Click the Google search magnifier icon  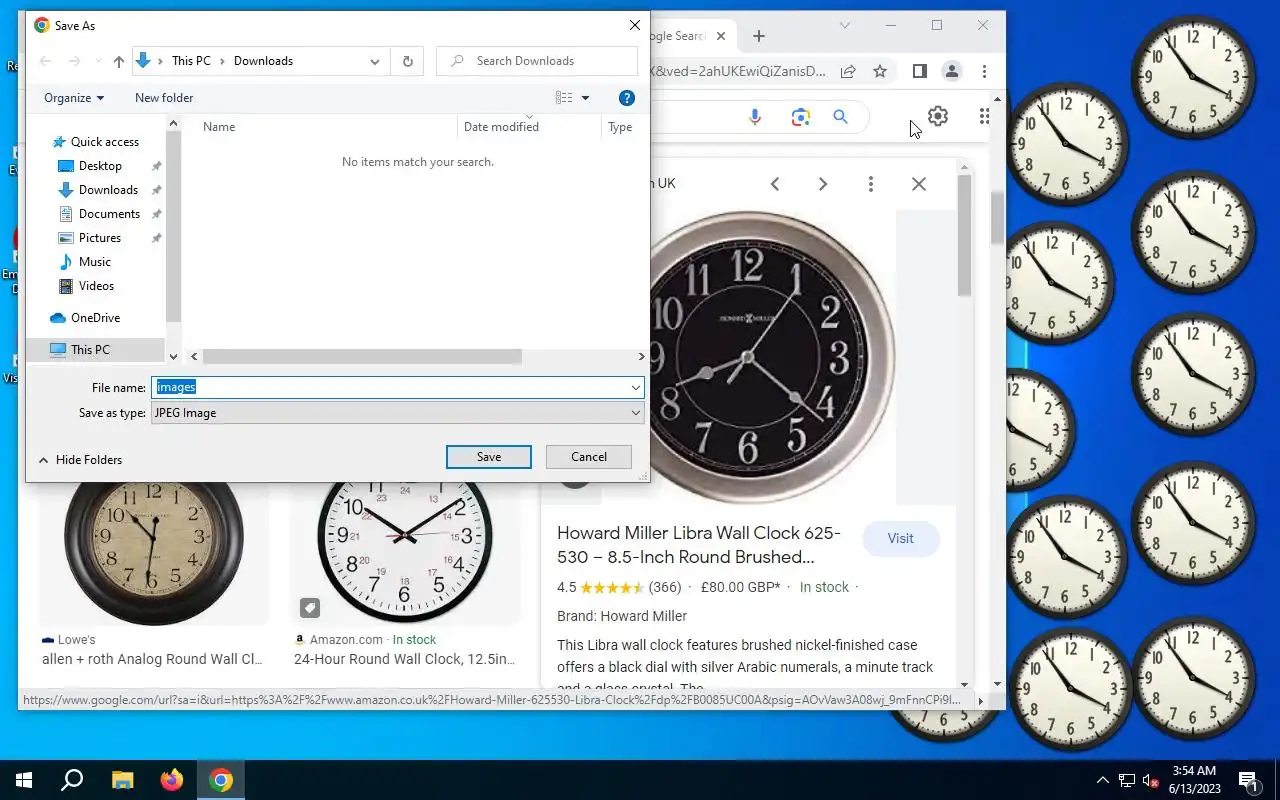click(840, 117)
